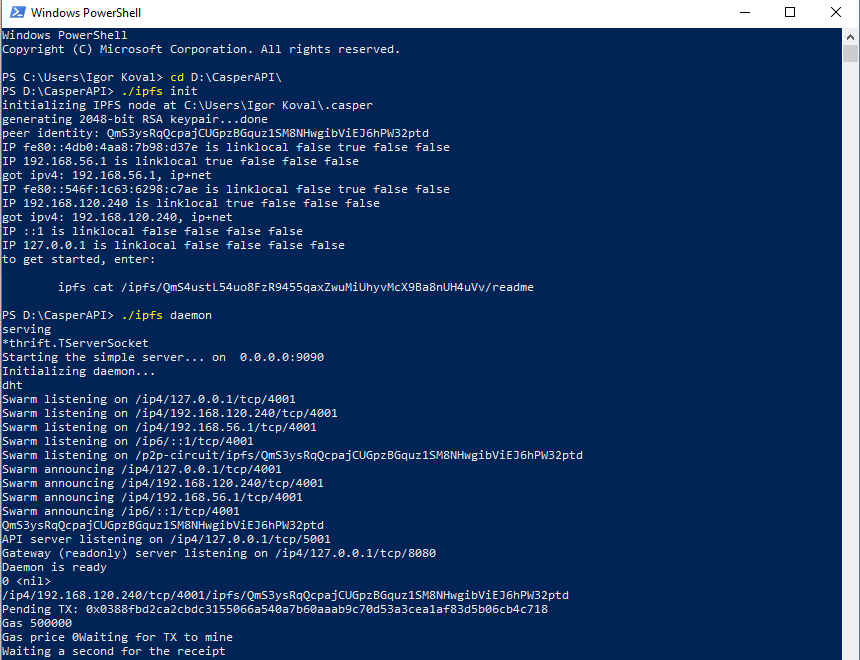Click the 'Gas price 0Waiting for TX to mine' line
The height and width of the screenshot is (660, 860).
[117, 637]
